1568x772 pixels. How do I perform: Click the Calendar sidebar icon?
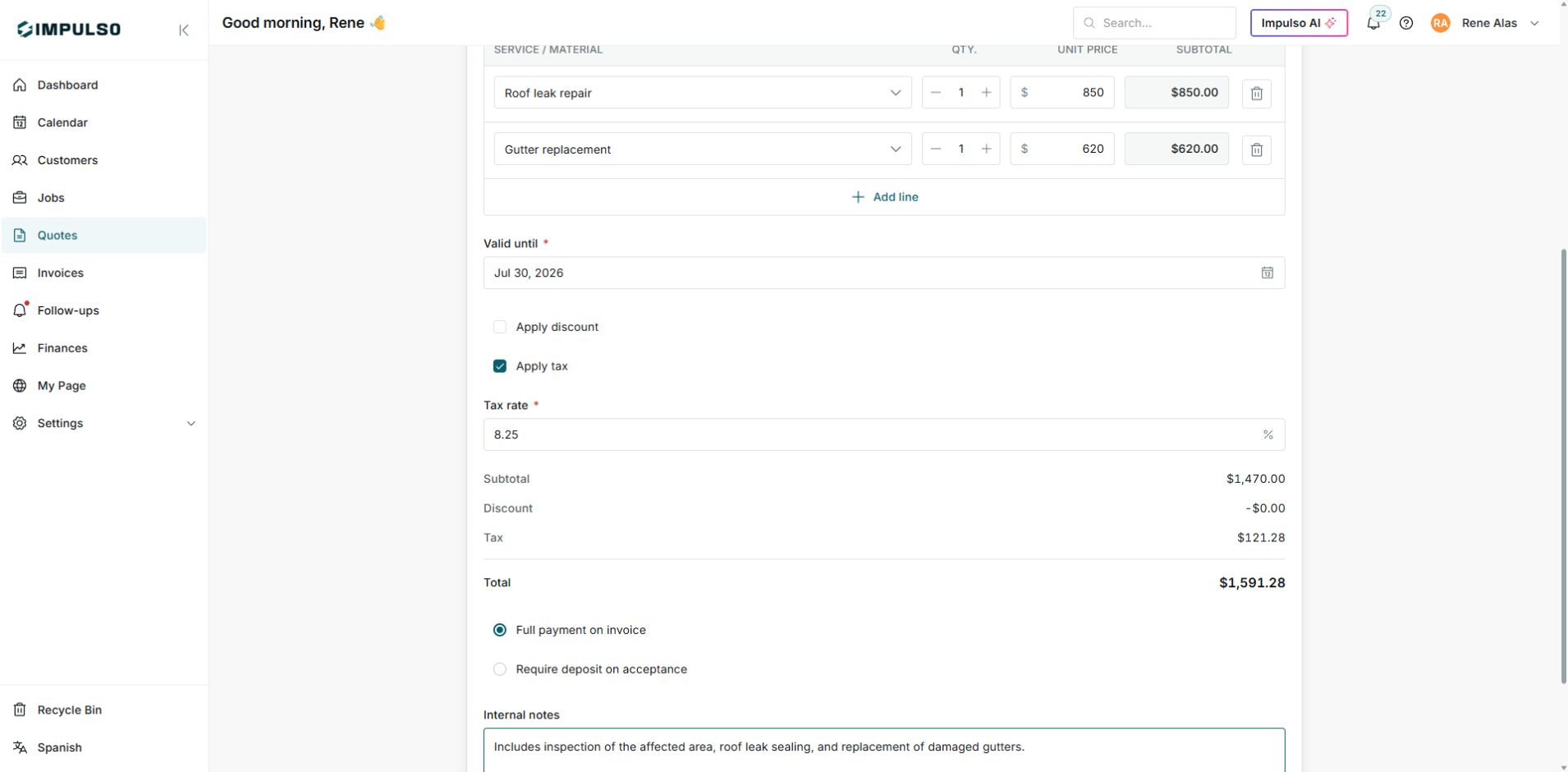click(20, 122)
